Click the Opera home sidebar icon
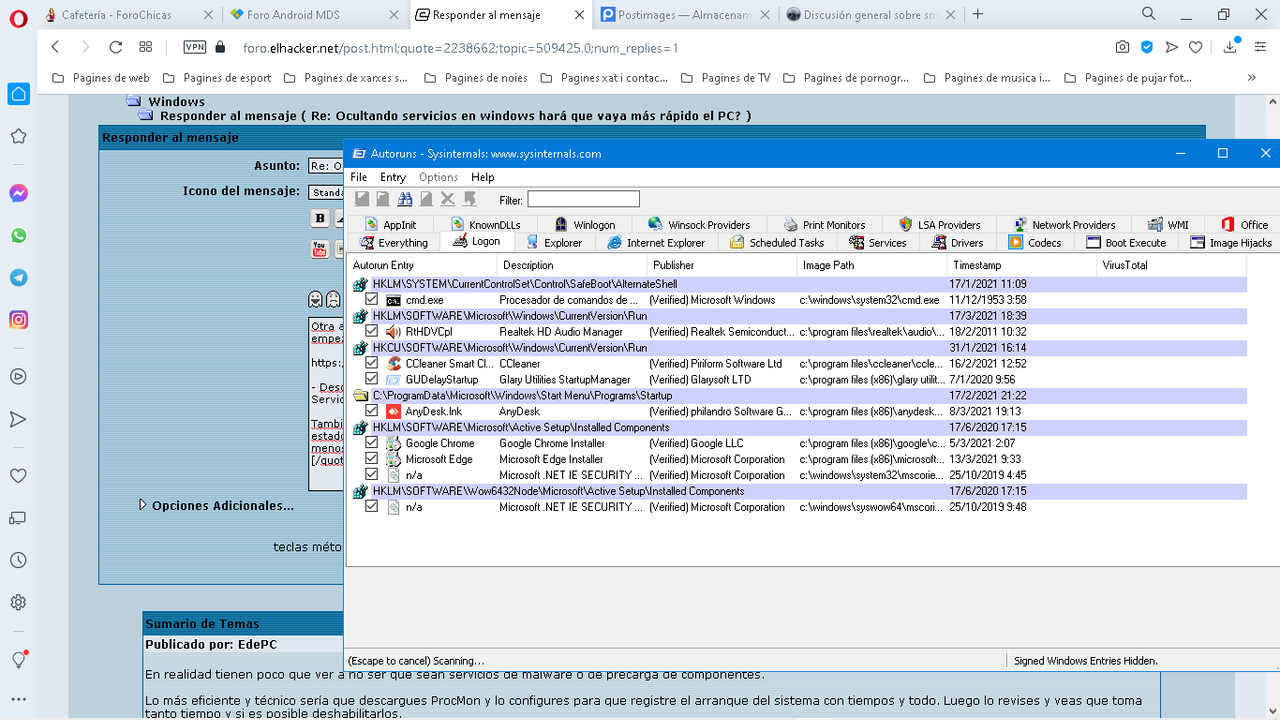The width and height of the screenshot is (1280, 720). 18,94
